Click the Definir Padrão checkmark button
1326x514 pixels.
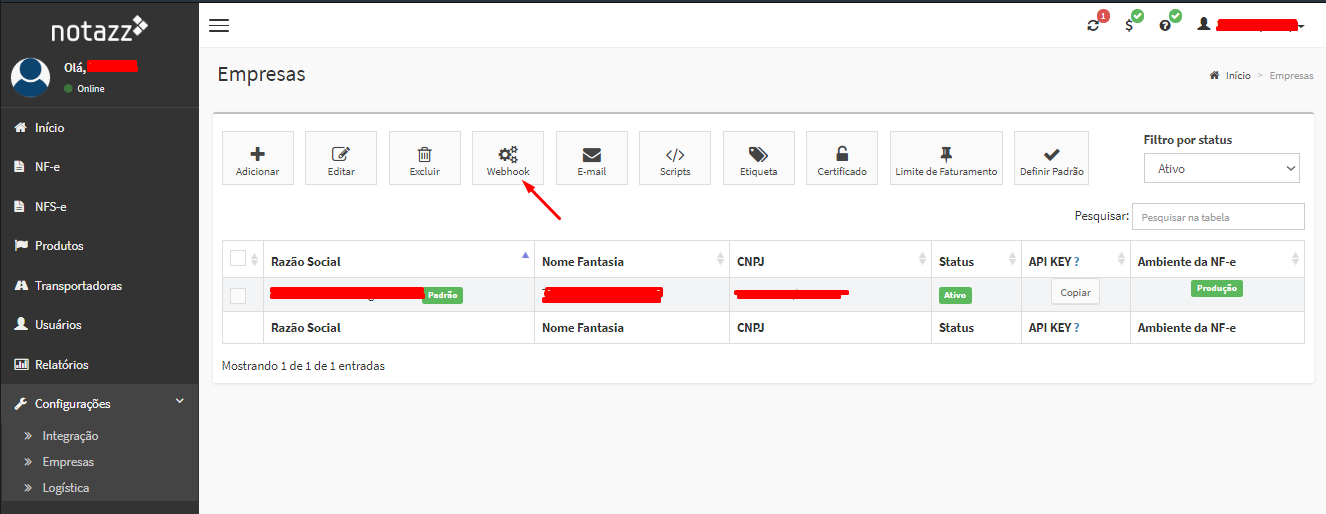1051,158
